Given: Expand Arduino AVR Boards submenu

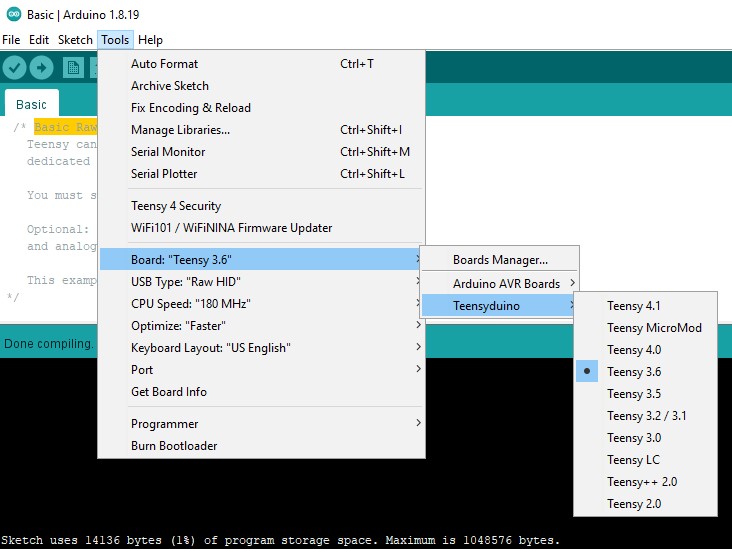Looking at the screenshot, I should point(500,283).
